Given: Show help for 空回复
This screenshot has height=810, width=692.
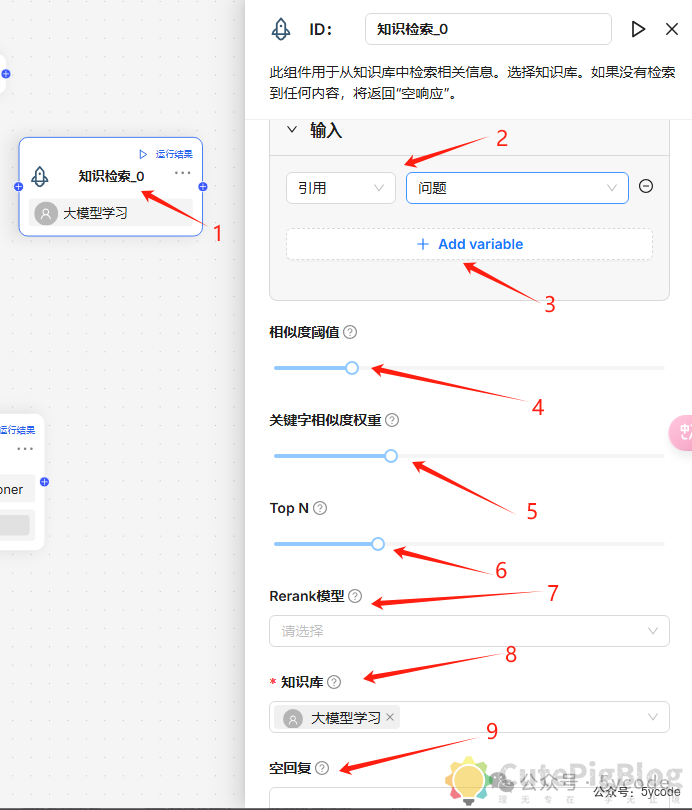Looking at the screenshot, I should tap(322, 768).
